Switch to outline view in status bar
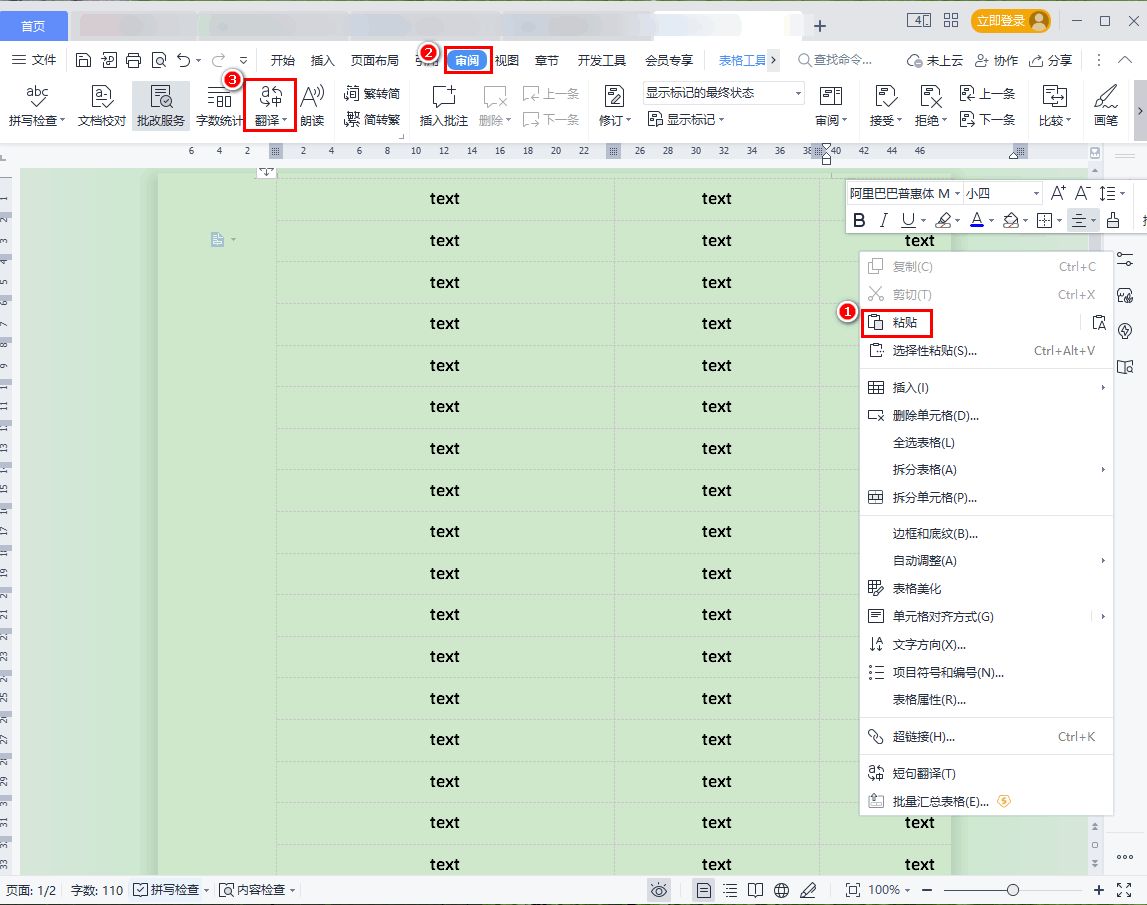This screenshot has width=1147, height=905. pyautogui.click(x=730, y=890)
